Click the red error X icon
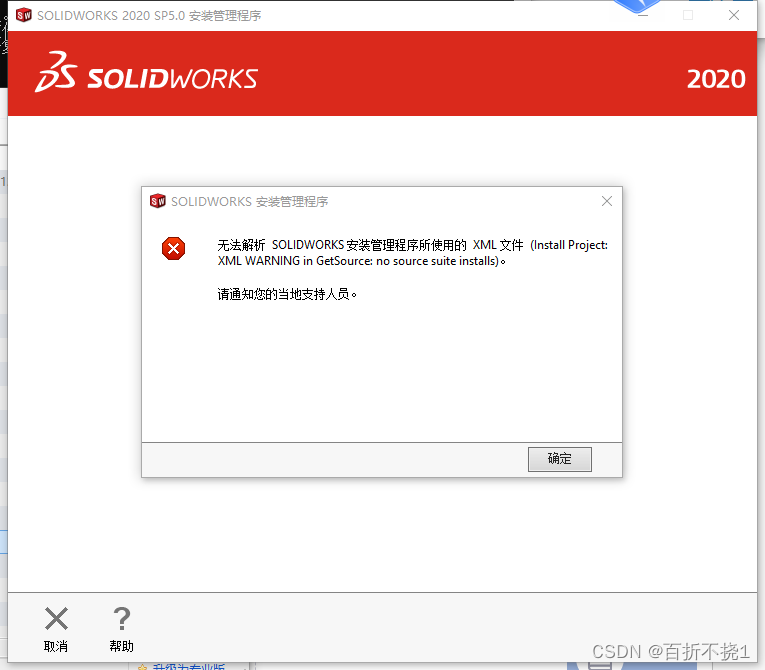Viewport: 765px width, 670px height. (173, 248)
